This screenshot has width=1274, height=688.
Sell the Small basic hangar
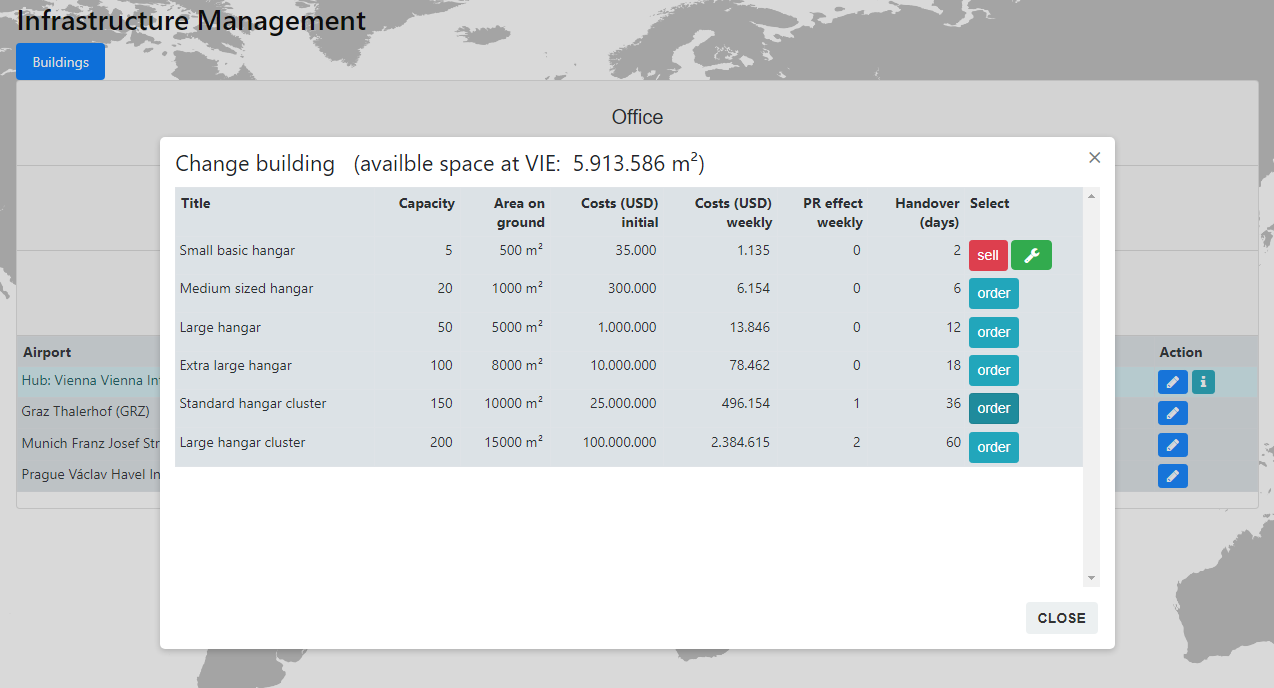tap(988, 255)
